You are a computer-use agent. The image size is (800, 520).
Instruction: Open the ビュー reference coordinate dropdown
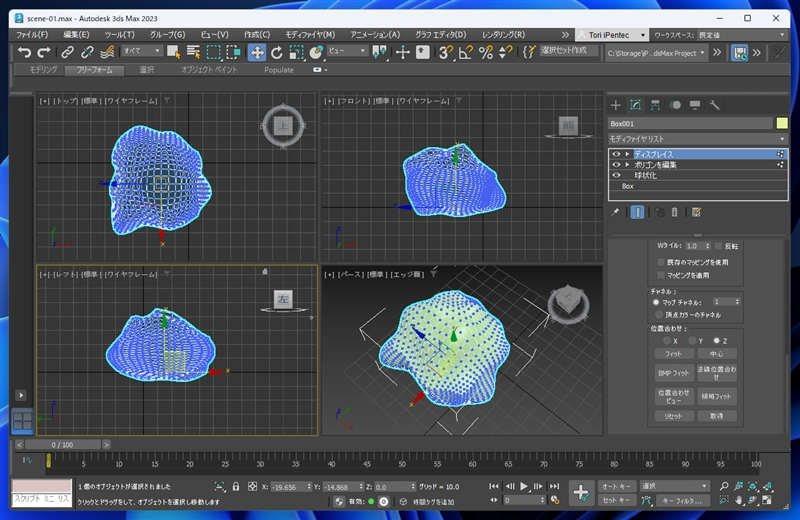pyautogui.click(x=347, y=51)
